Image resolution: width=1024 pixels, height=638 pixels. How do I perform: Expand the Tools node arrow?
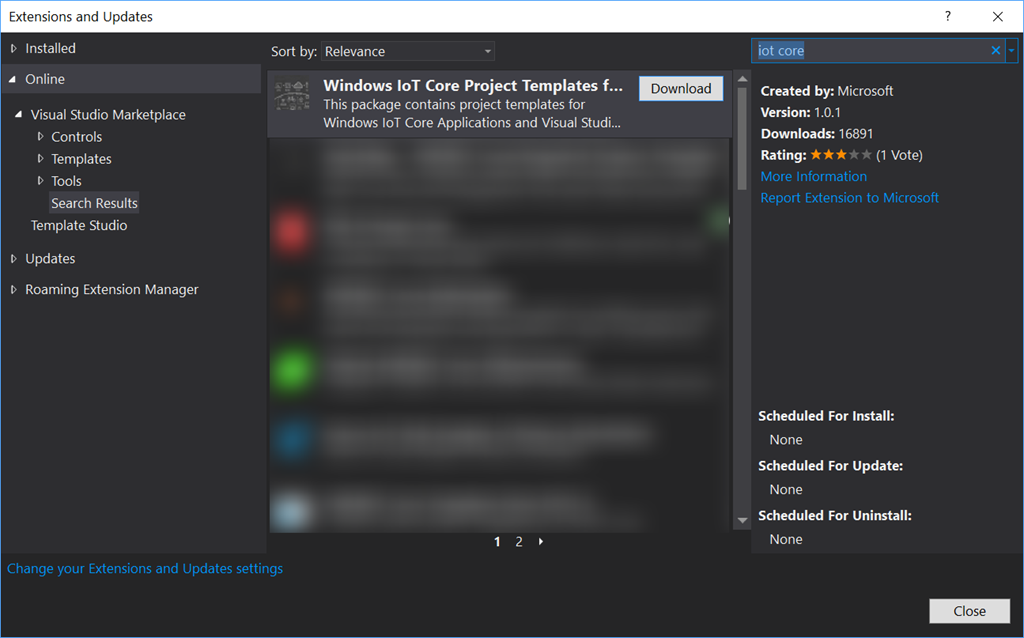click(40, 181)
